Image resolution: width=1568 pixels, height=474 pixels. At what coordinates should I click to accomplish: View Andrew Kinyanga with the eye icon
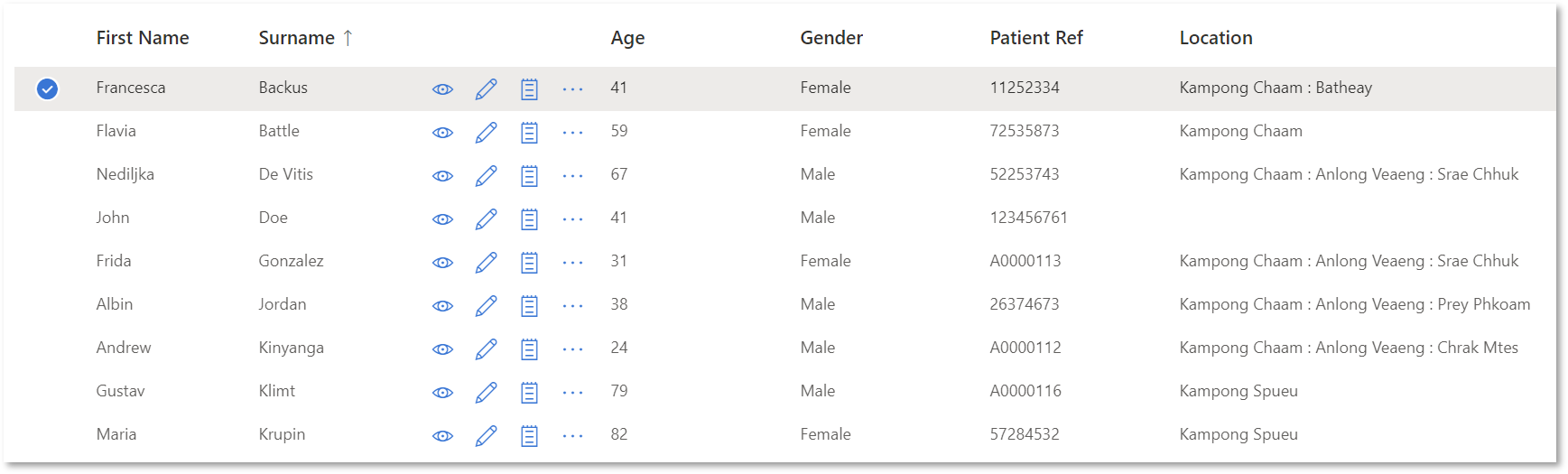click(442, 349)
